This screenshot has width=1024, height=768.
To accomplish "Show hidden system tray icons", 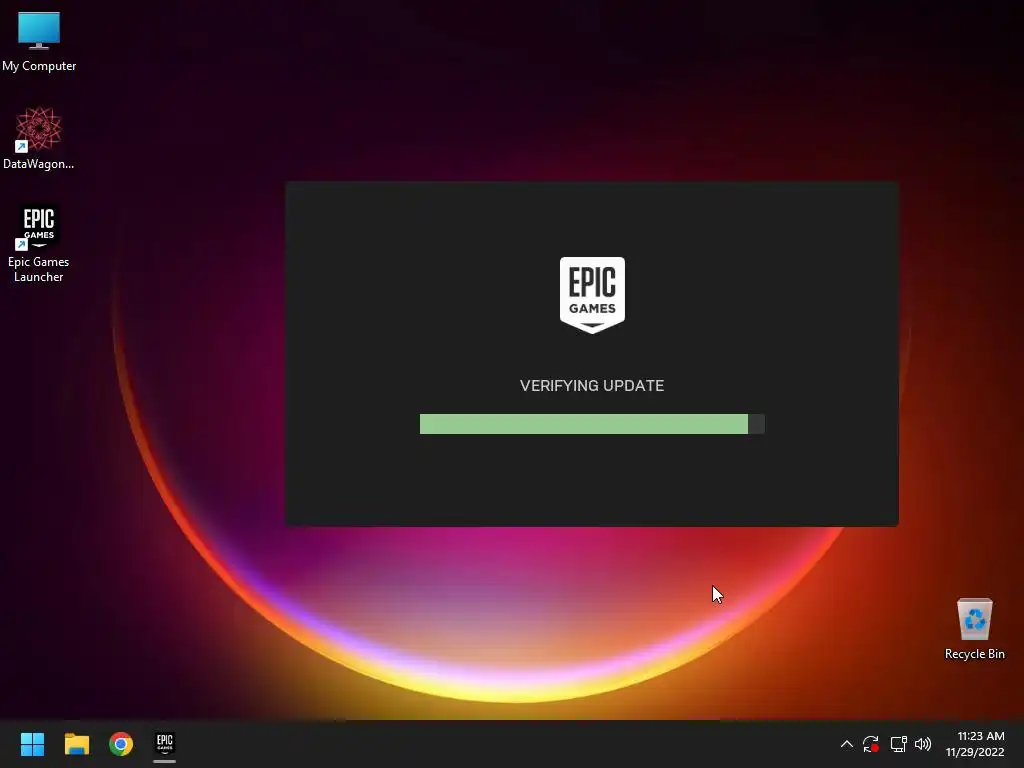I will [846, 744].
